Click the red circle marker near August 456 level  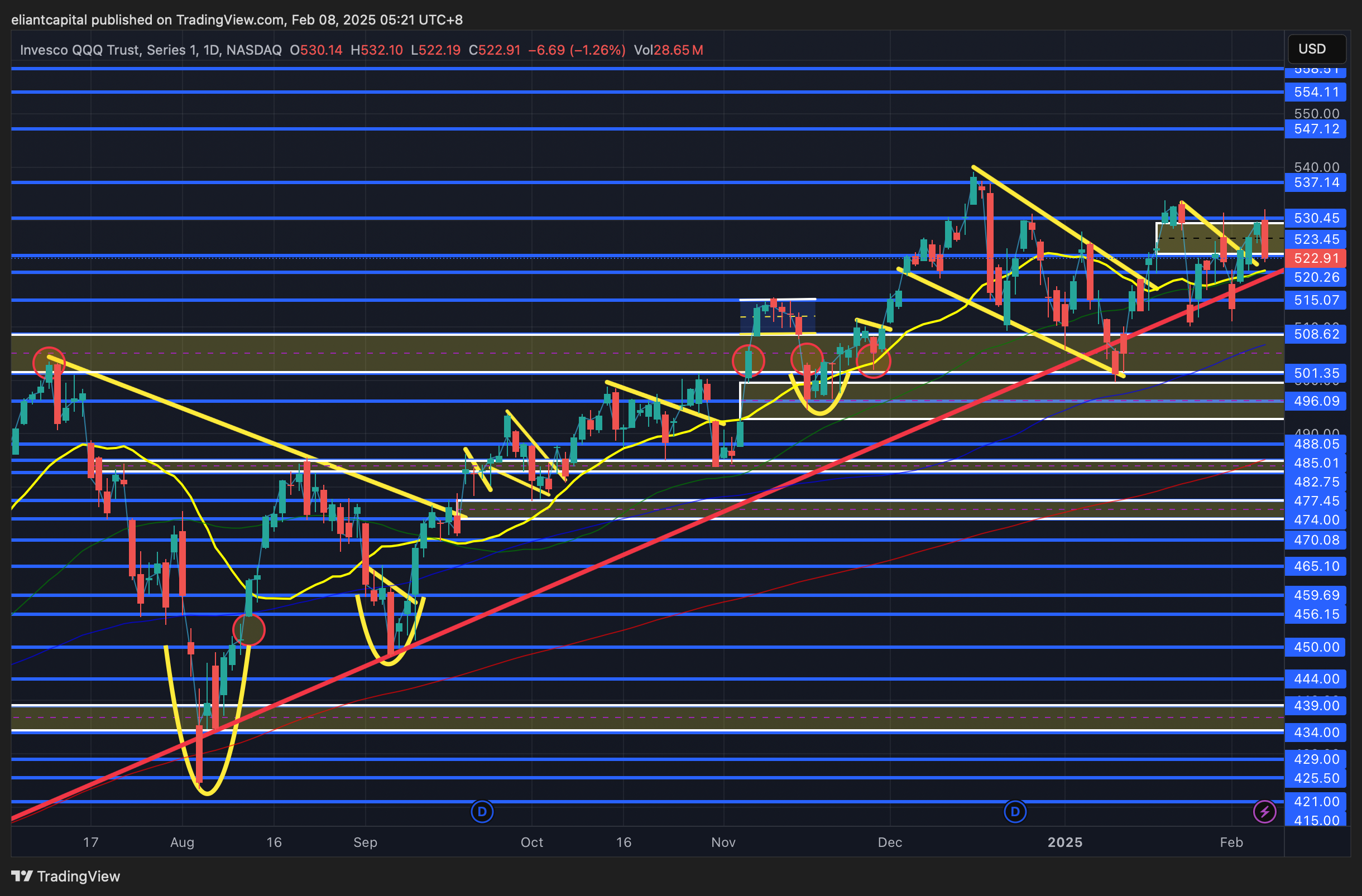[249, 630]
